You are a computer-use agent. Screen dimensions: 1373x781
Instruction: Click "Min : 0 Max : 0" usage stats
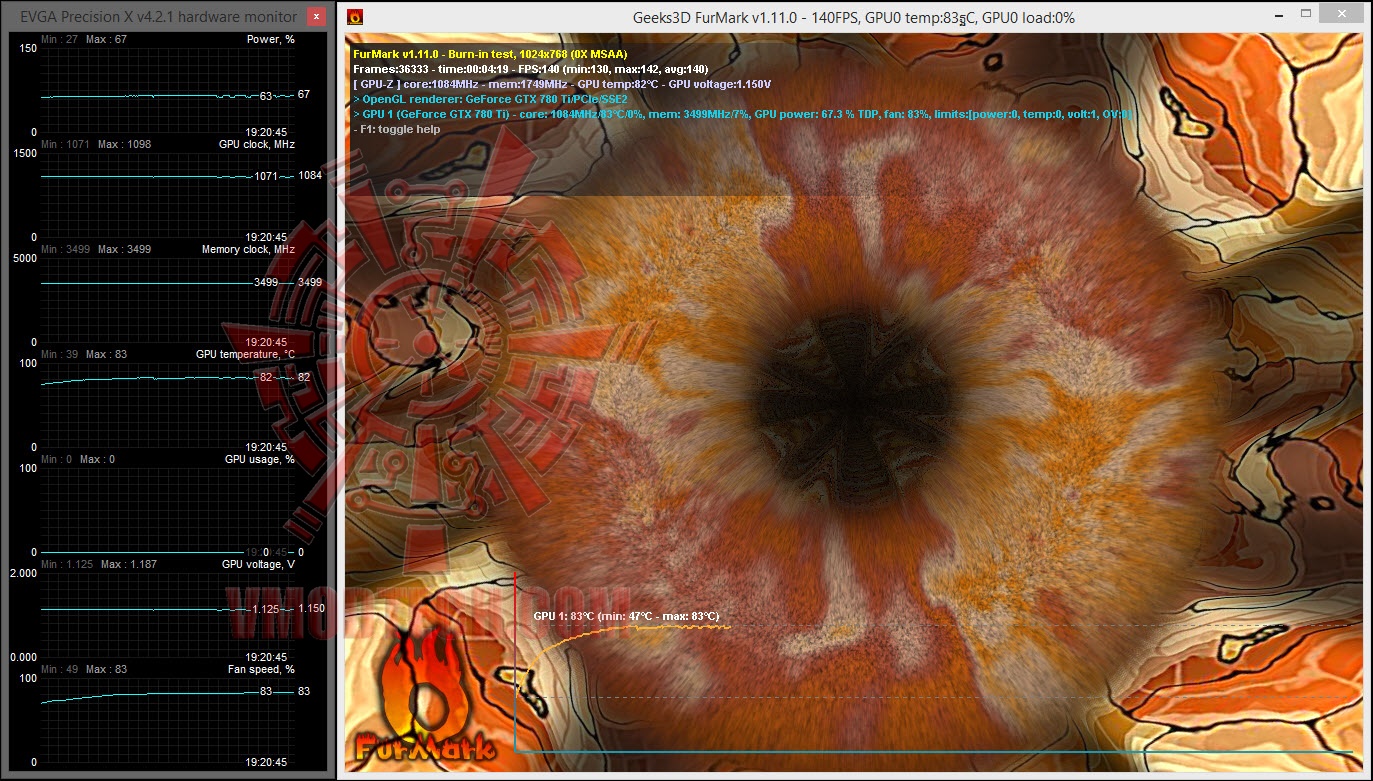[78, 459]
